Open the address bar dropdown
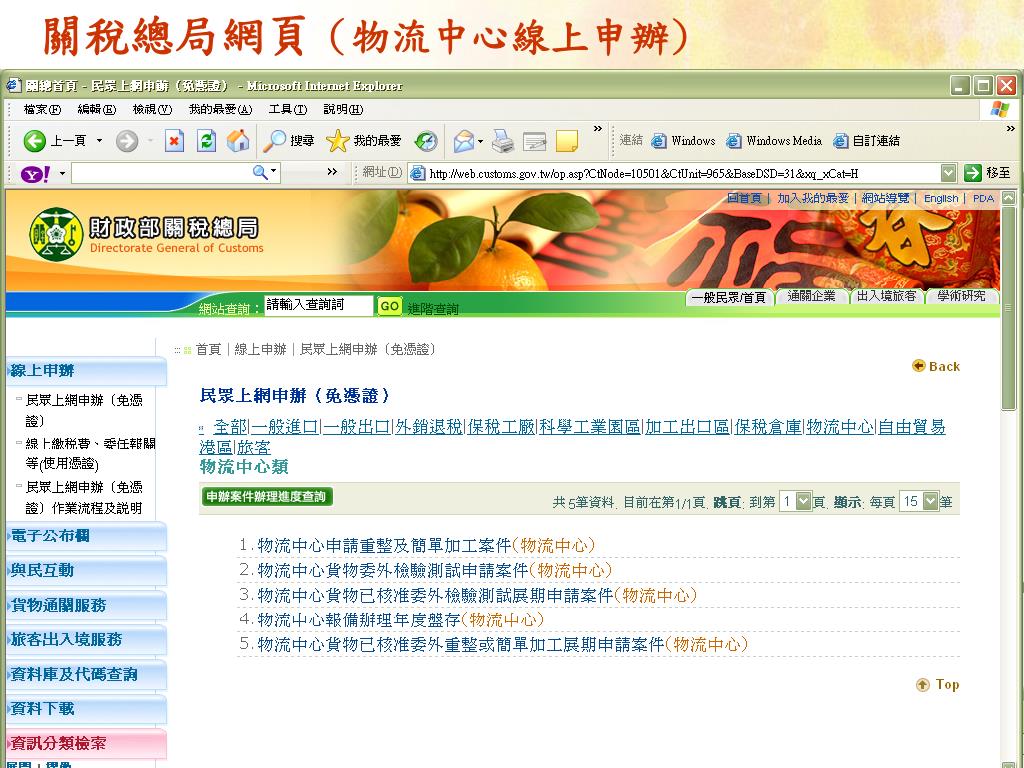The image size is (1024, 768). (948, 173)
